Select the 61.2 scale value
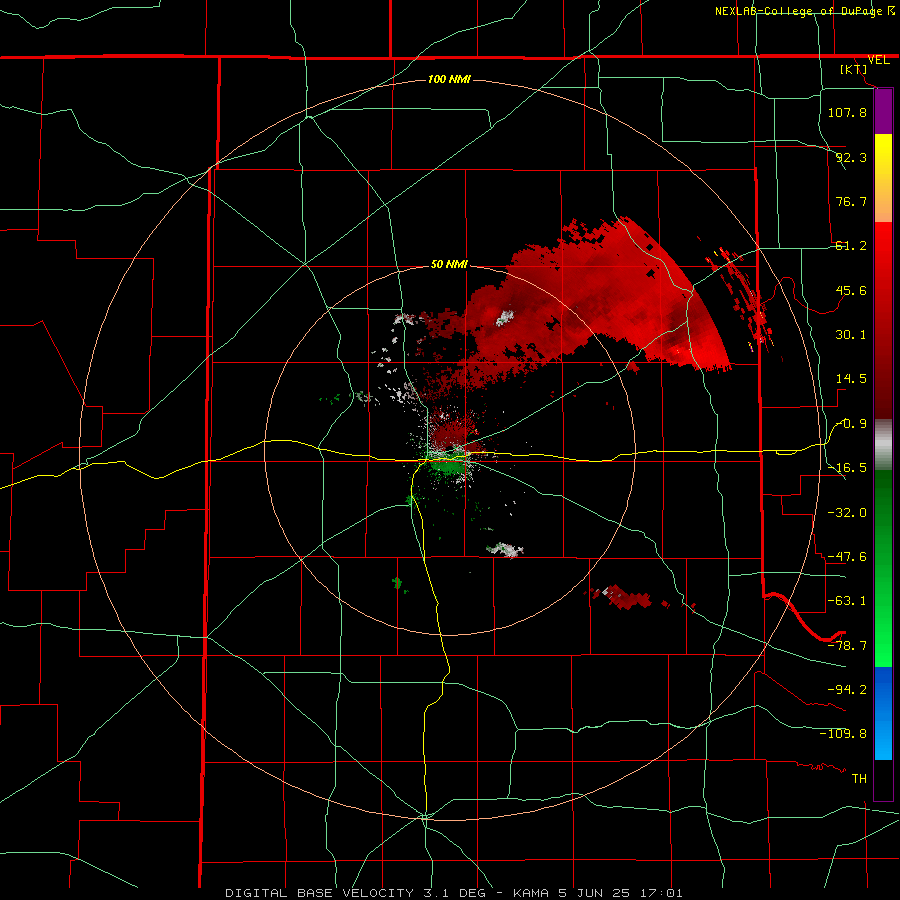 (x=851, y=246)
